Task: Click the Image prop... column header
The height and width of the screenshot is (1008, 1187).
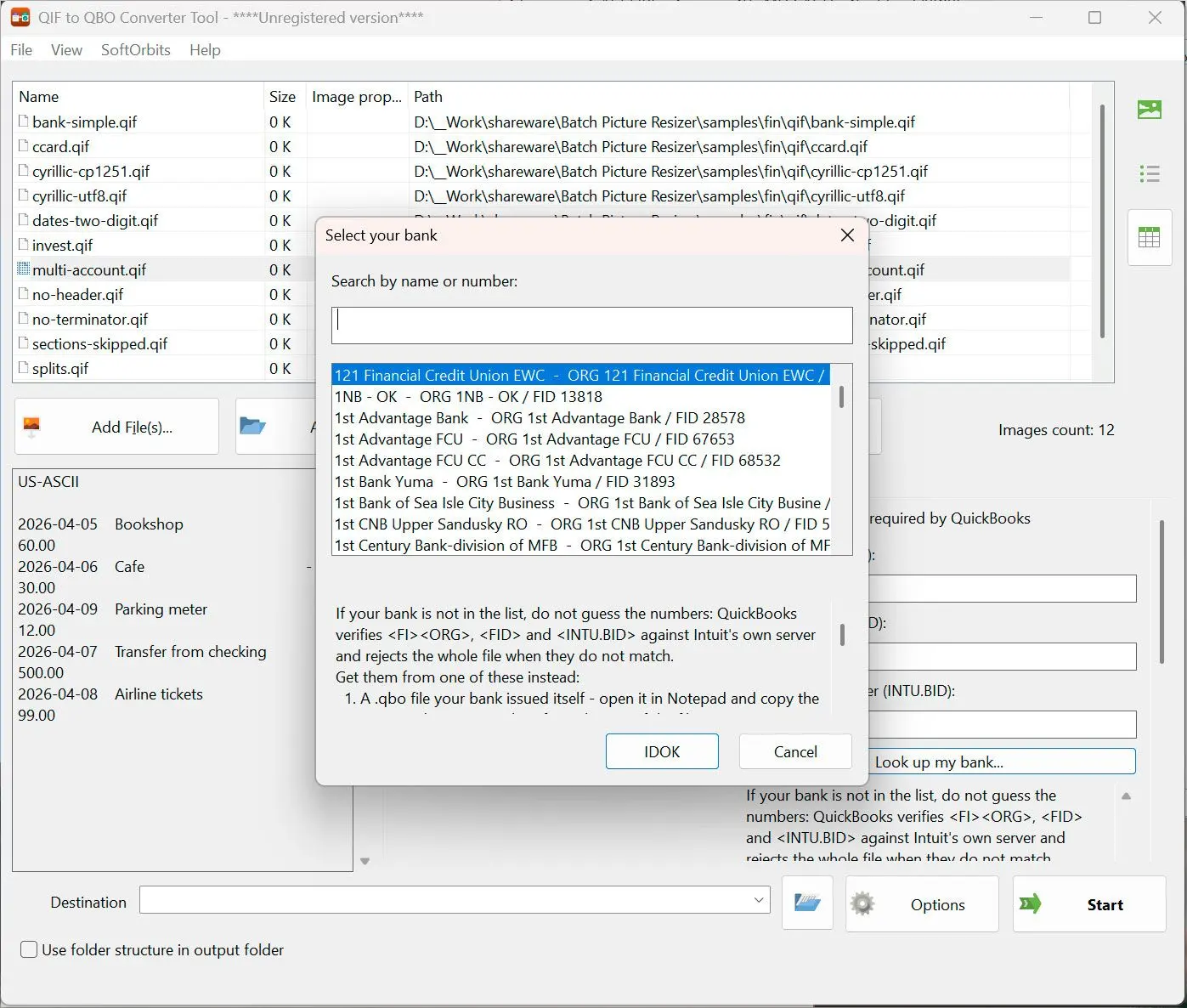Action: tap(357, 97)
